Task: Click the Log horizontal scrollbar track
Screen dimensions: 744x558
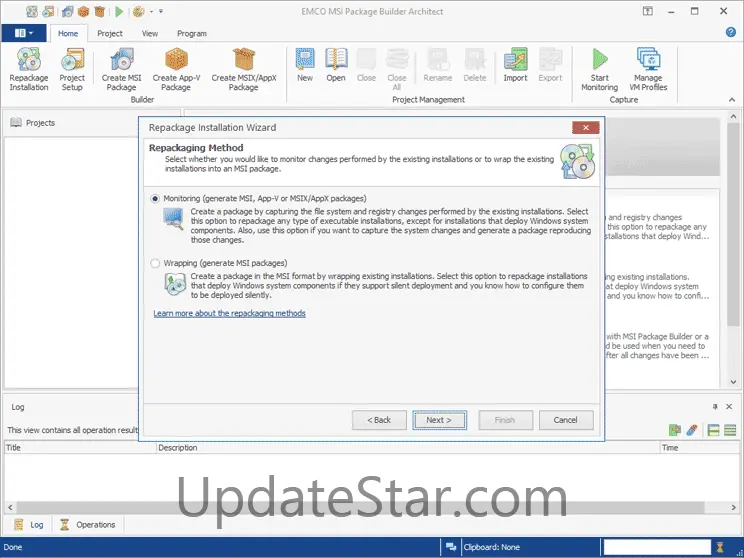Action: 372,507
